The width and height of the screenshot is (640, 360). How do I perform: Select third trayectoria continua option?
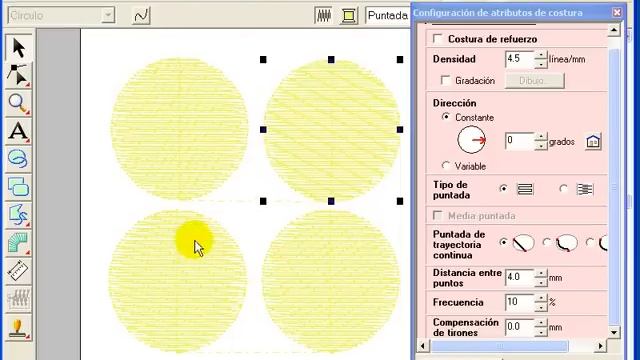(590, 242)
